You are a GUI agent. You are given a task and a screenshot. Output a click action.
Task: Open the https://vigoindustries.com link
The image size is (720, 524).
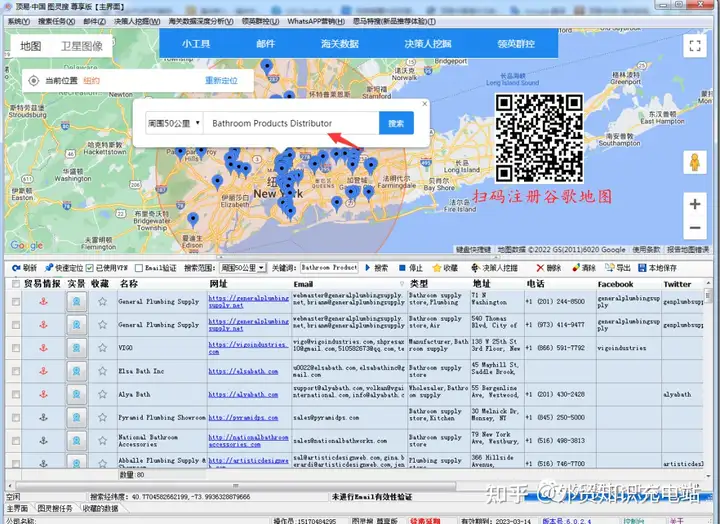(x=248, y=348)
